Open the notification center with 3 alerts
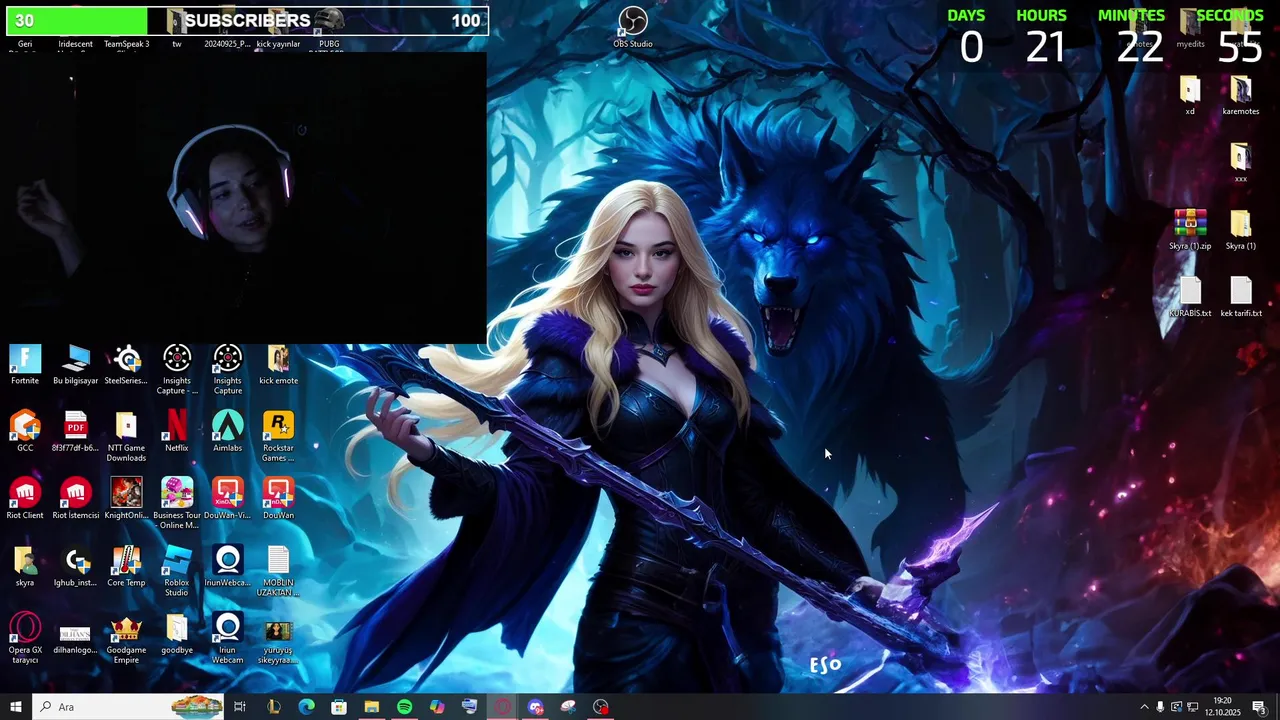 tap(1259, 707)
